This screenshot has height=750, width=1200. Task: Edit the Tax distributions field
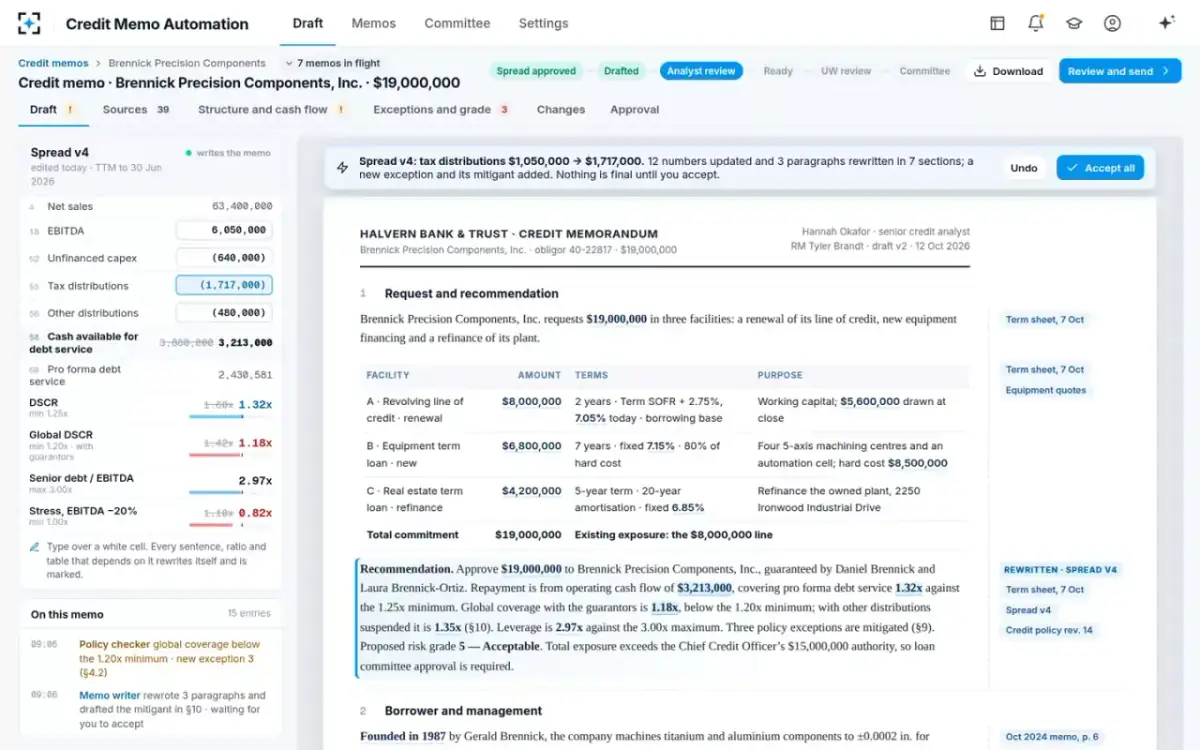coord(224,286)
